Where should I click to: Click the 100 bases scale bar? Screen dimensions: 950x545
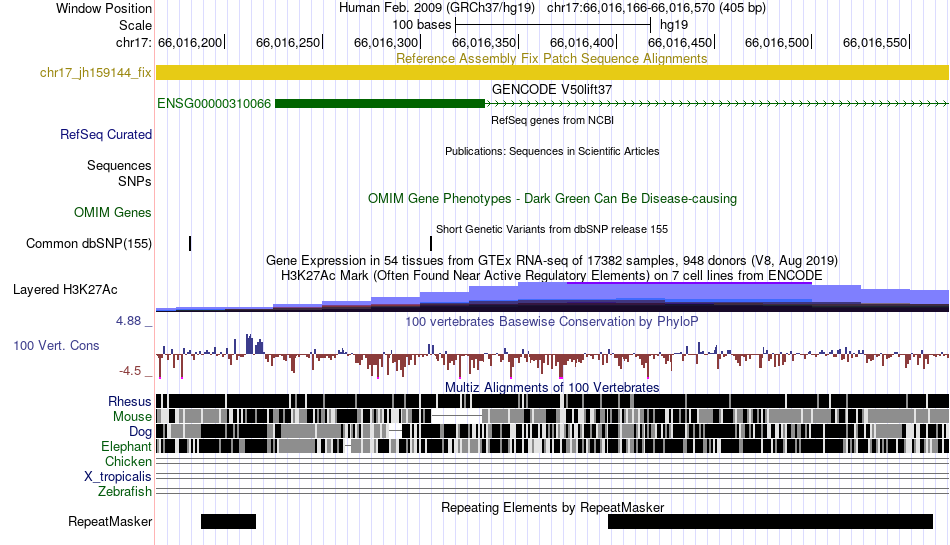tap(553, 25)
